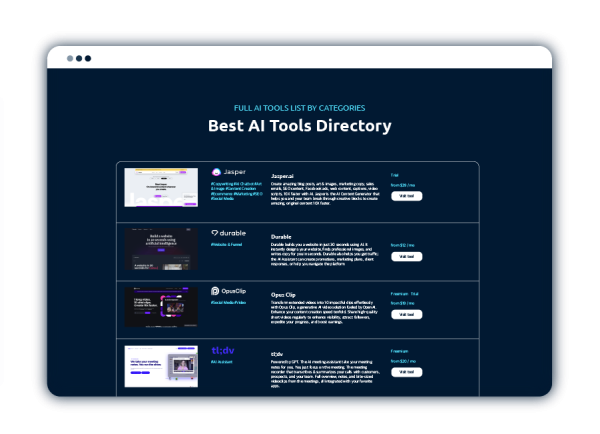Click the Jasper logo icon
The width and height of the screenshot is (600, 434).
[216, 172]
